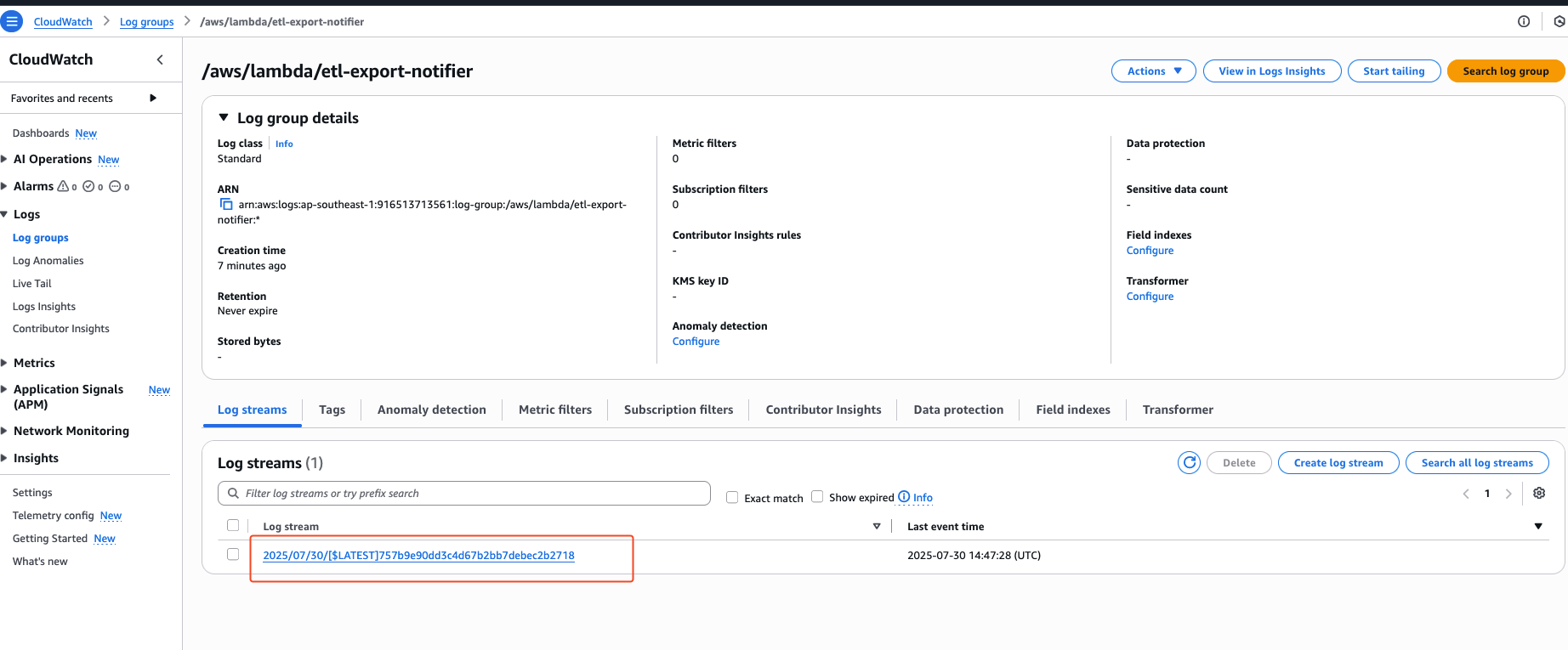Collapse the Logs sidebar section
This screenshot has height=650, width=1568.
(x=4, y=214)
